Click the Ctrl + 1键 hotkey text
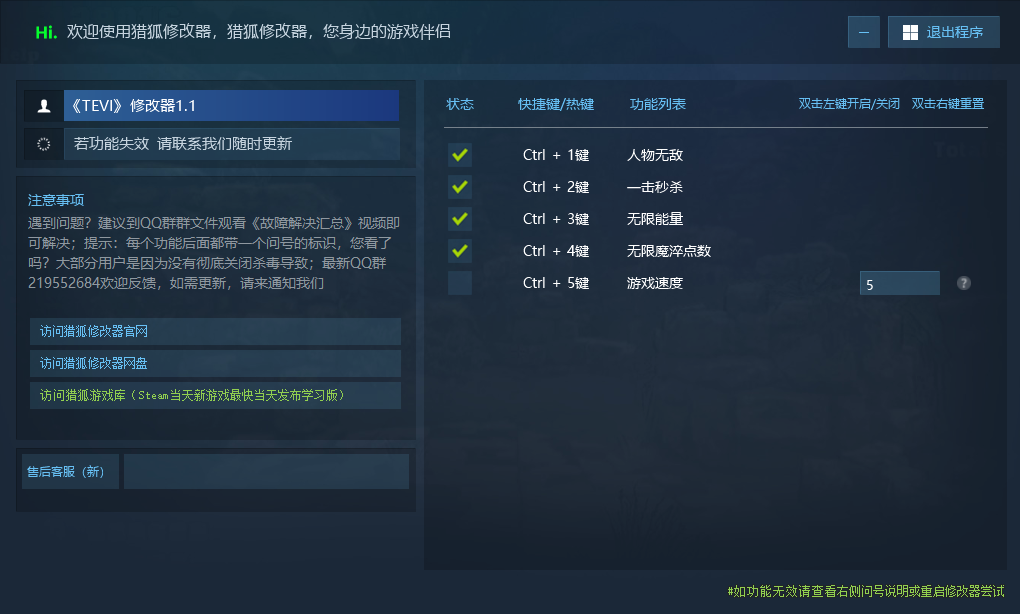The image size is (1020, 614). tap(556, 155)
